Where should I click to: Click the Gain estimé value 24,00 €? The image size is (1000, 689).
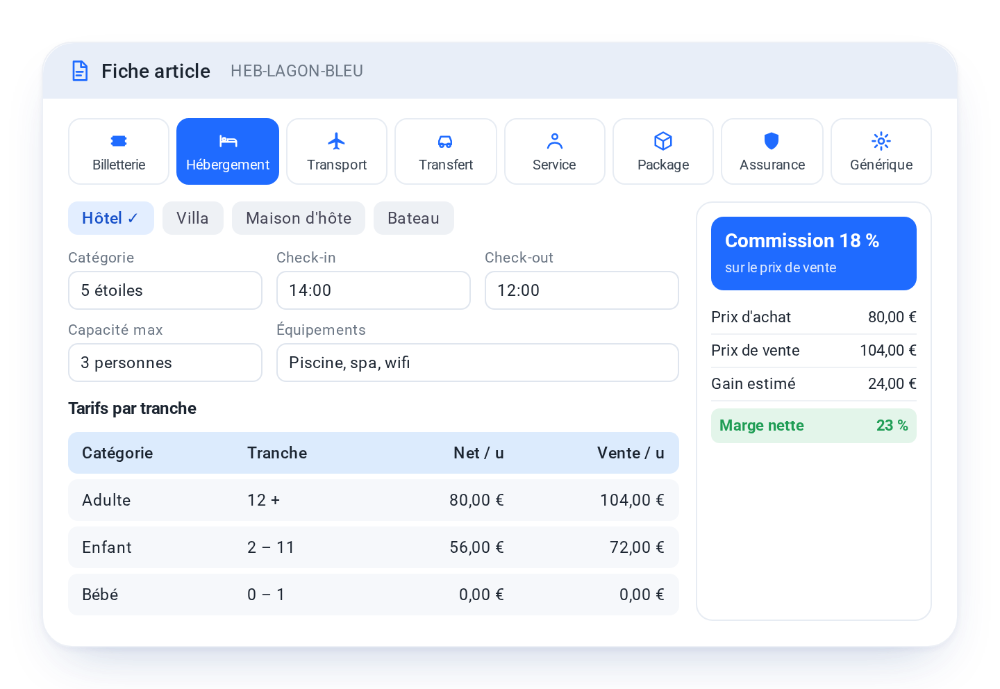pos(892,383)
